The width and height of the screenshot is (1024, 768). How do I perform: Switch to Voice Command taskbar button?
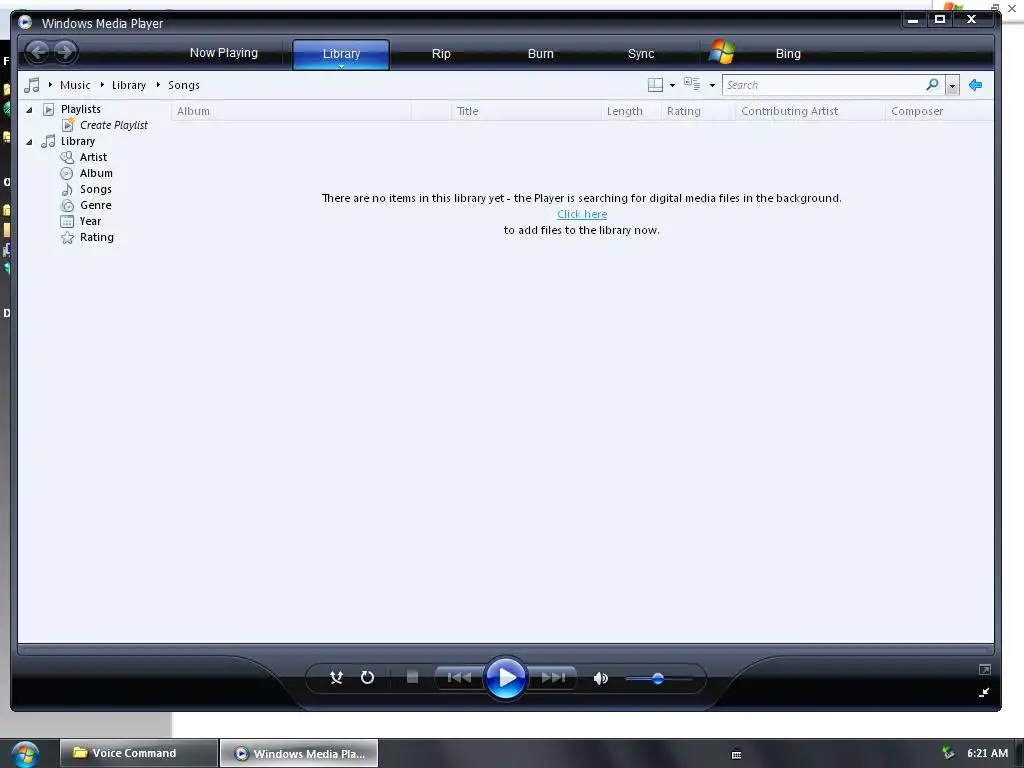139,753
